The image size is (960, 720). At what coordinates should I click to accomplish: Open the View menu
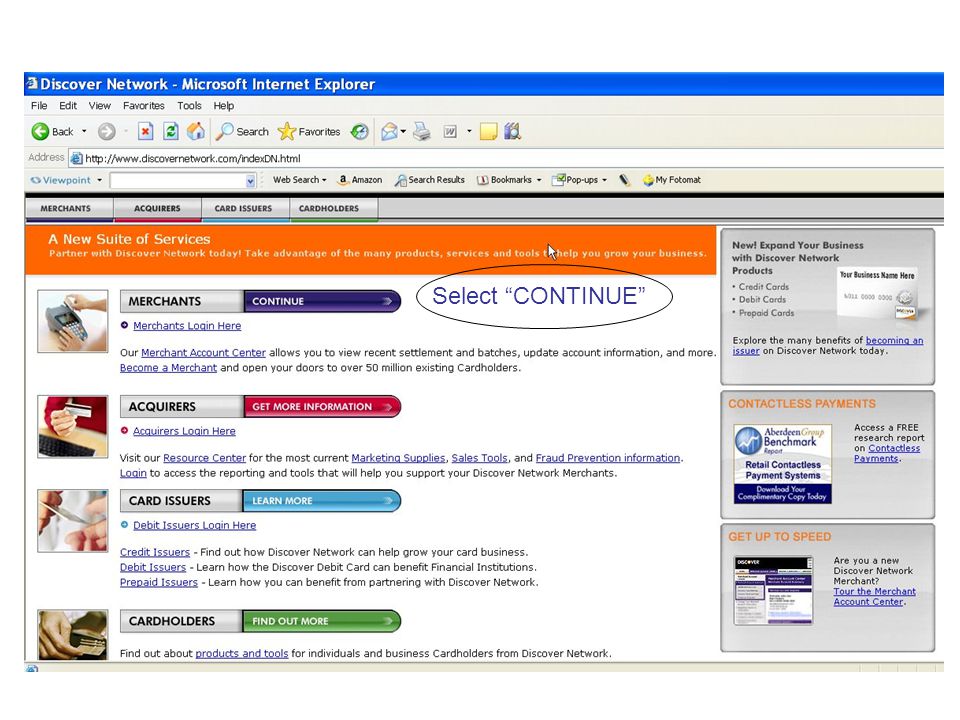click(100, 106)
